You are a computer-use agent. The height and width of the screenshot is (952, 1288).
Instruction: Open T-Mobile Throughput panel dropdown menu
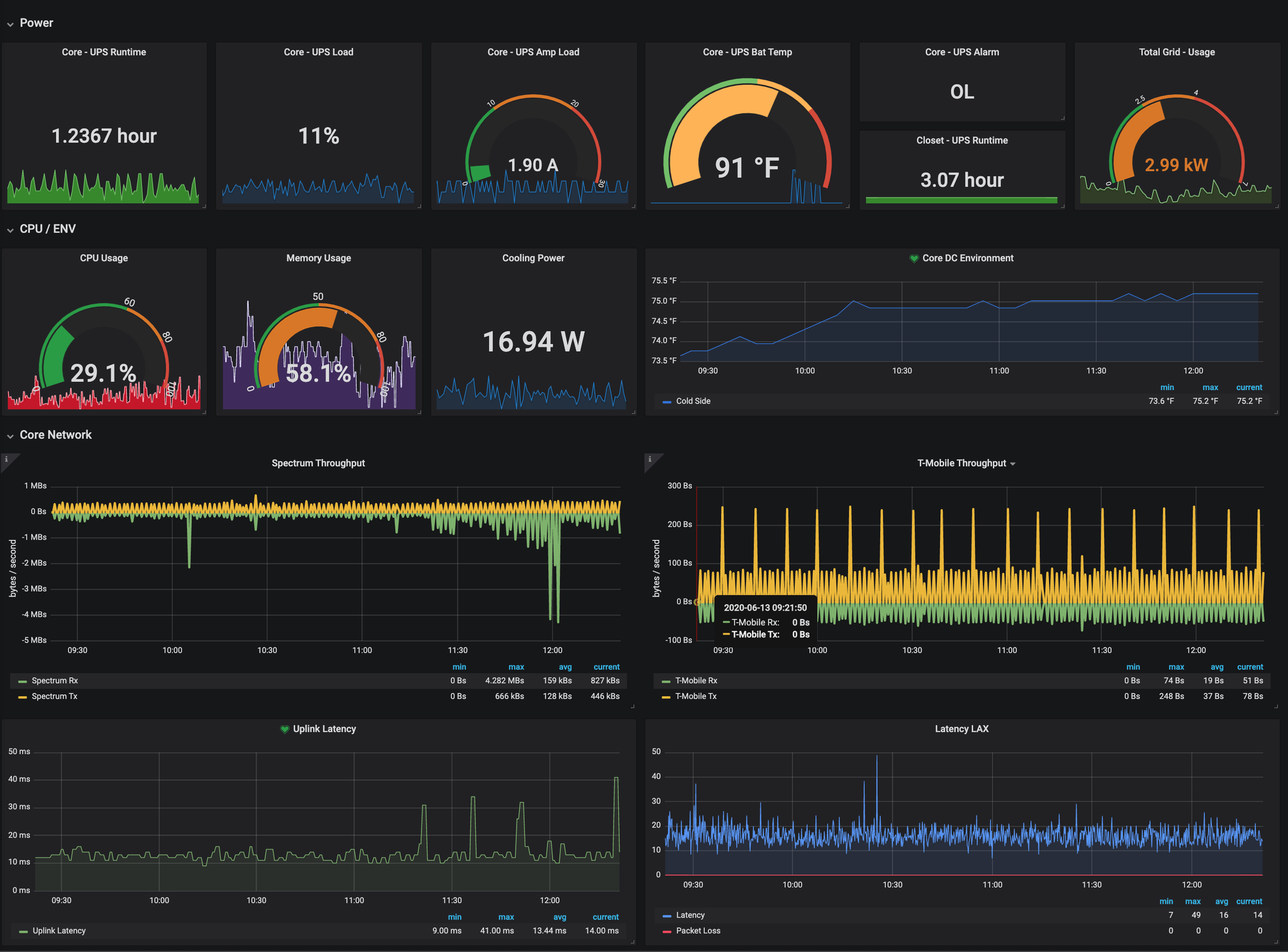[x=1012, y=464]
